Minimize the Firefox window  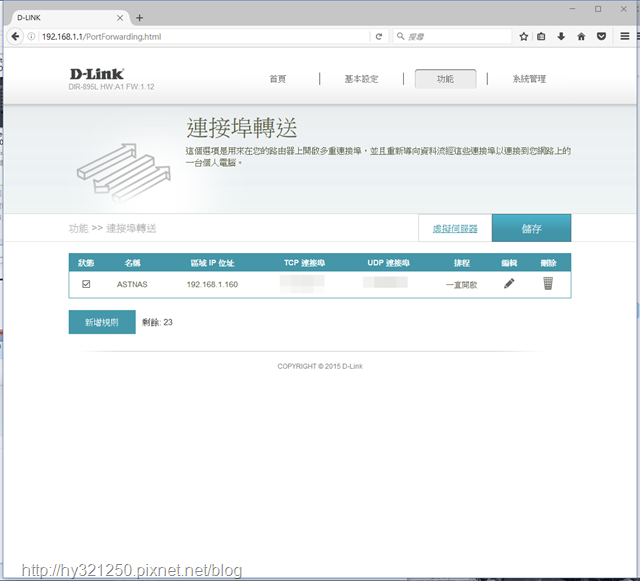572,9
